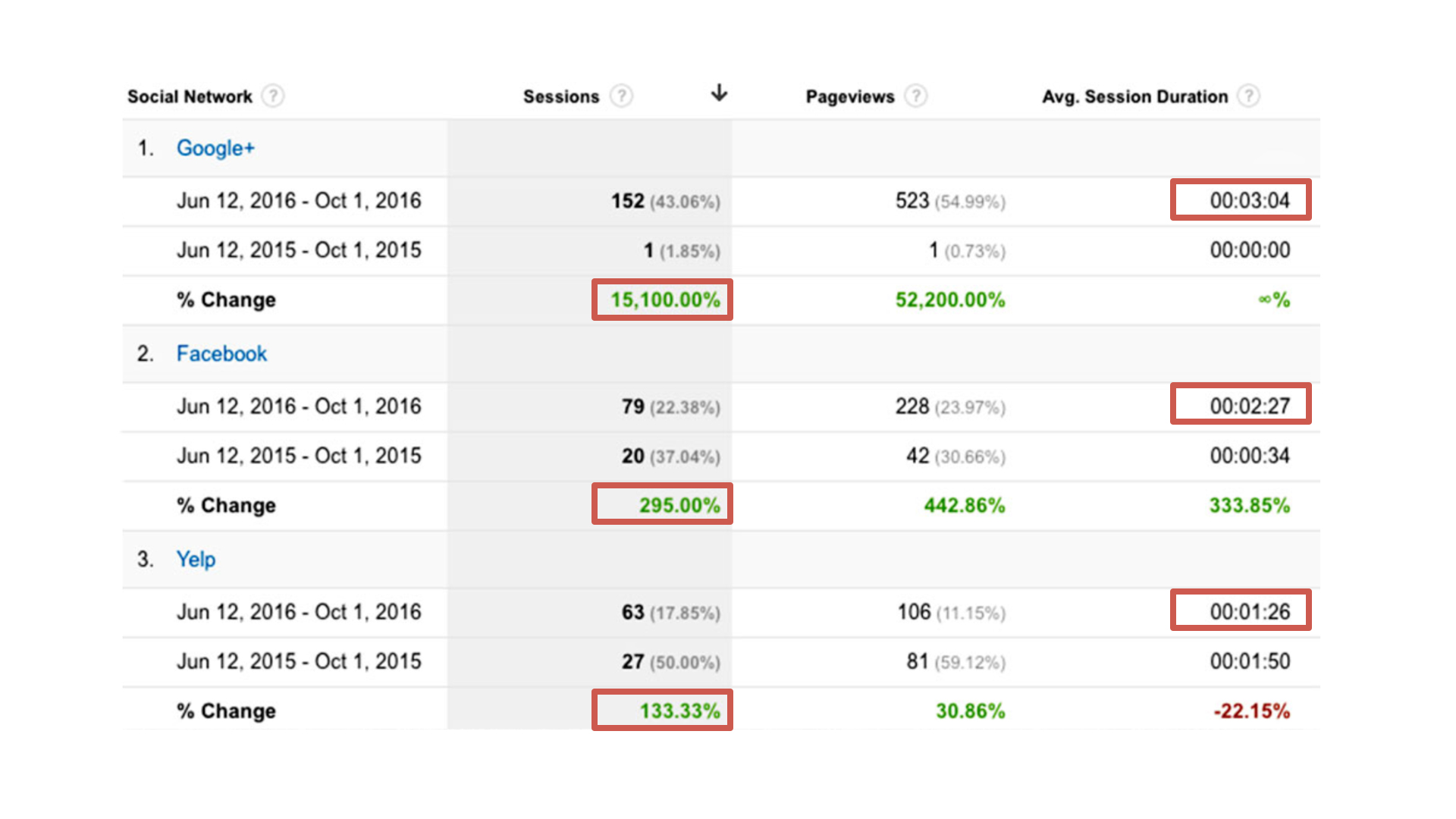Sort by Sessions column header
The height and width of the screenshot is (819, 1456).
pos(561,96)
